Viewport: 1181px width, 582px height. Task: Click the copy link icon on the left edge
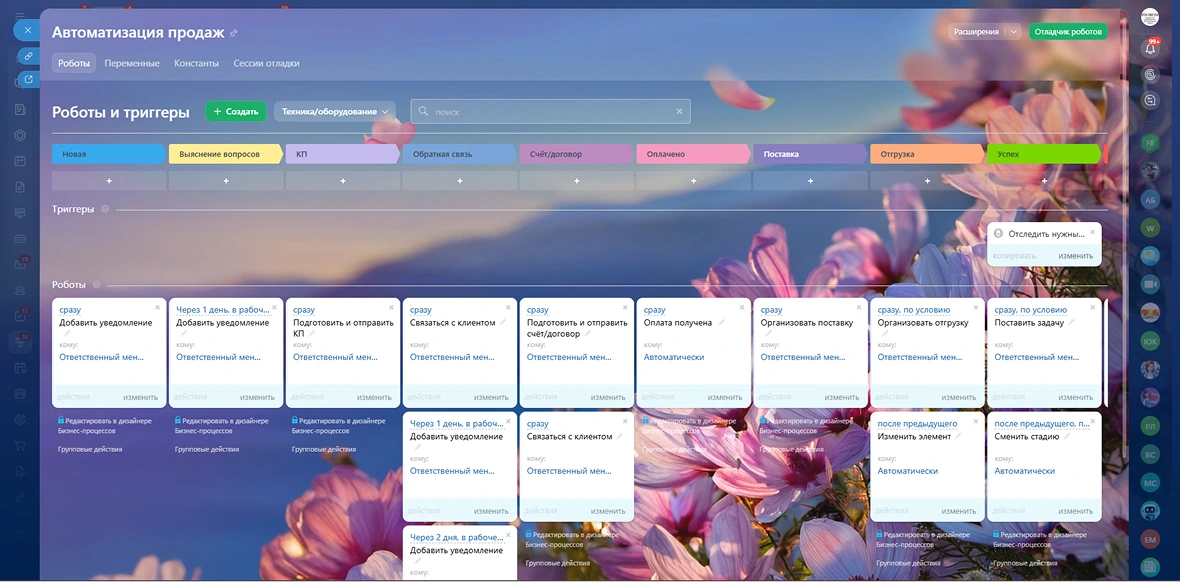click(28, 56)
